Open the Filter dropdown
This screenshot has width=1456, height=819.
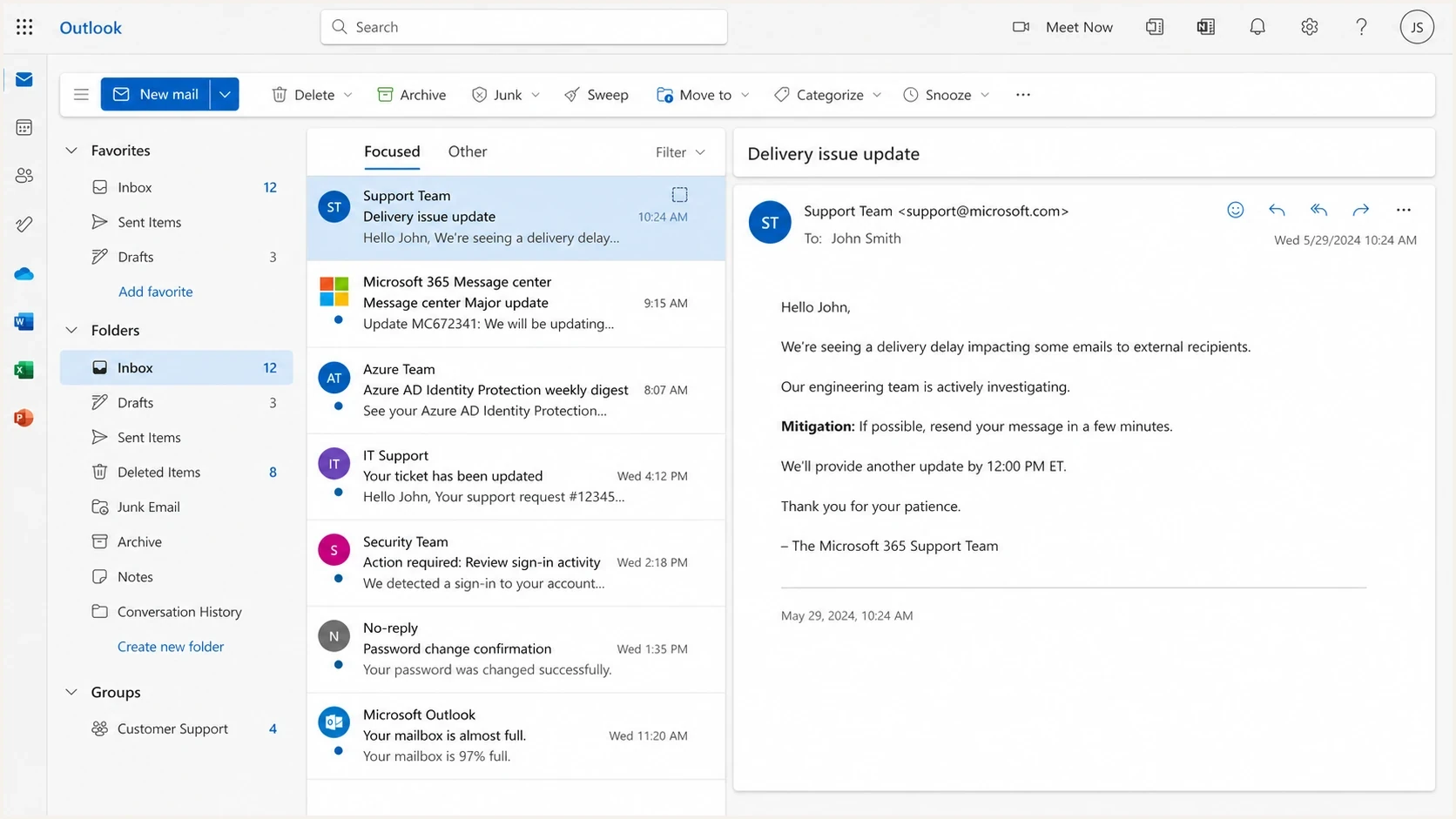[680, 152]
